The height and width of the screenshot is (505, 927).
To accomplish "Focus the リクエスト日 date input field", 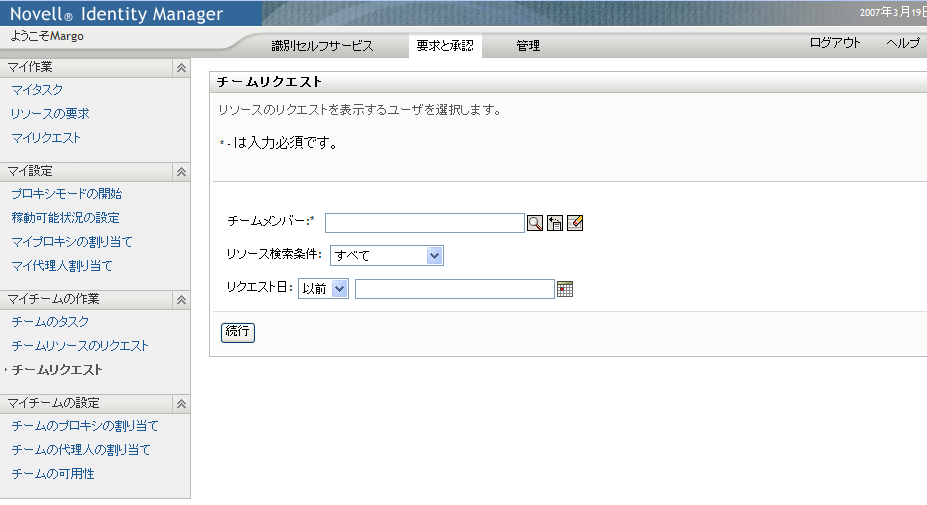I will coord(455,289).
